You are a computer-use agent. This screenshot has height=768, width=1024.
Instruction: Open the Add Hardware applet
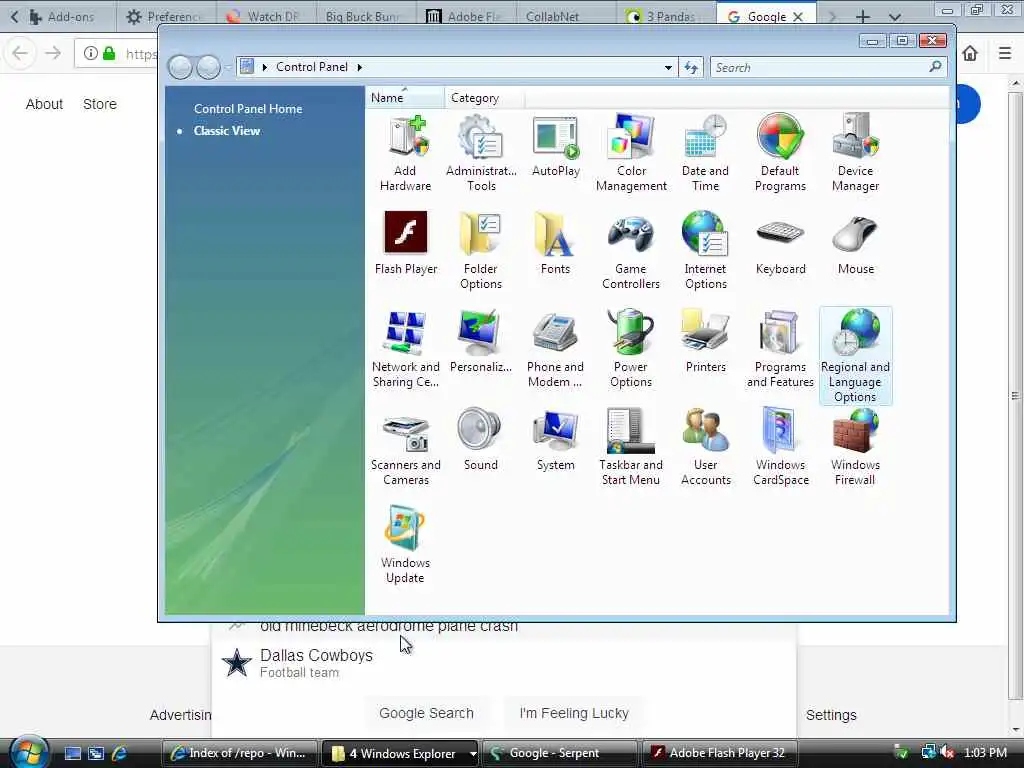[x=406, y=153]
